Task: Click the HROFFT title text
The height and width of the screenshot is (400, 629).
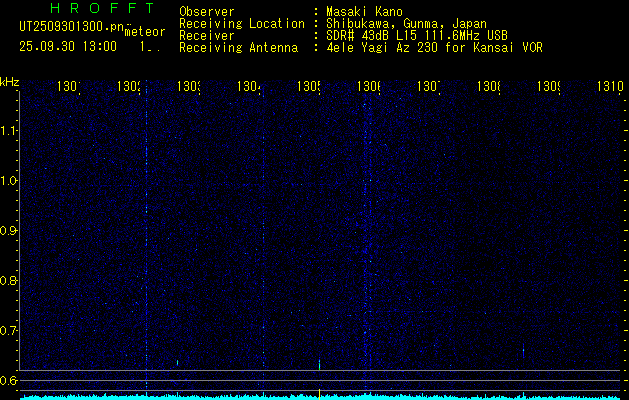Action: point(102,8)
